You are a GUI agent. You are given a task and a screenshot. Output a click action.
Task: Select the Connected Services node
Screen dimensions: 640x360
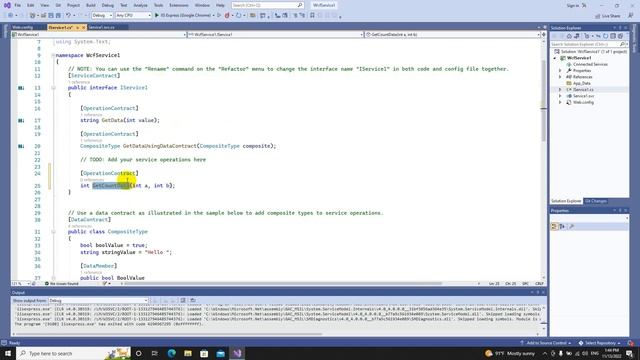[589, 64]
